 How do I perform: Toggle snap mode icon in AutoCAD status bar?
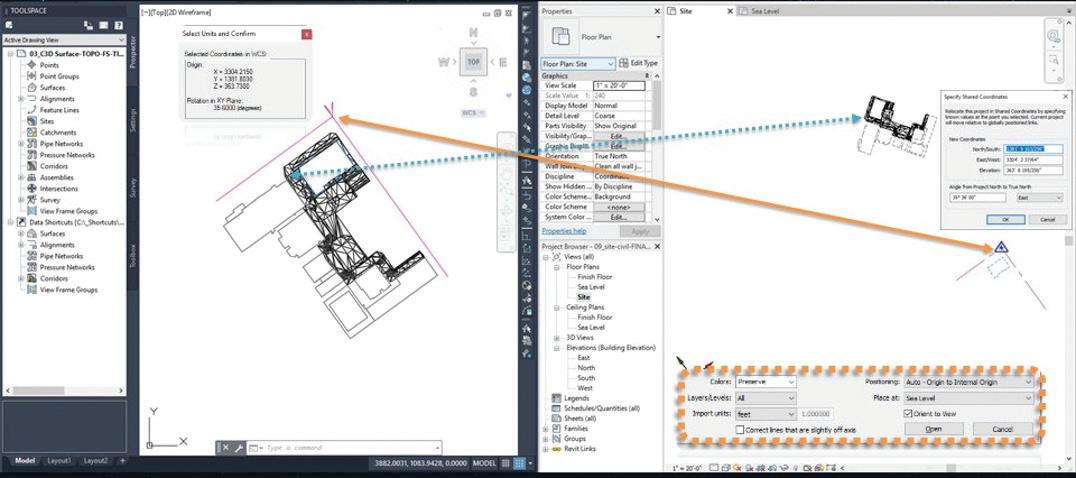(x=519, y=464)
